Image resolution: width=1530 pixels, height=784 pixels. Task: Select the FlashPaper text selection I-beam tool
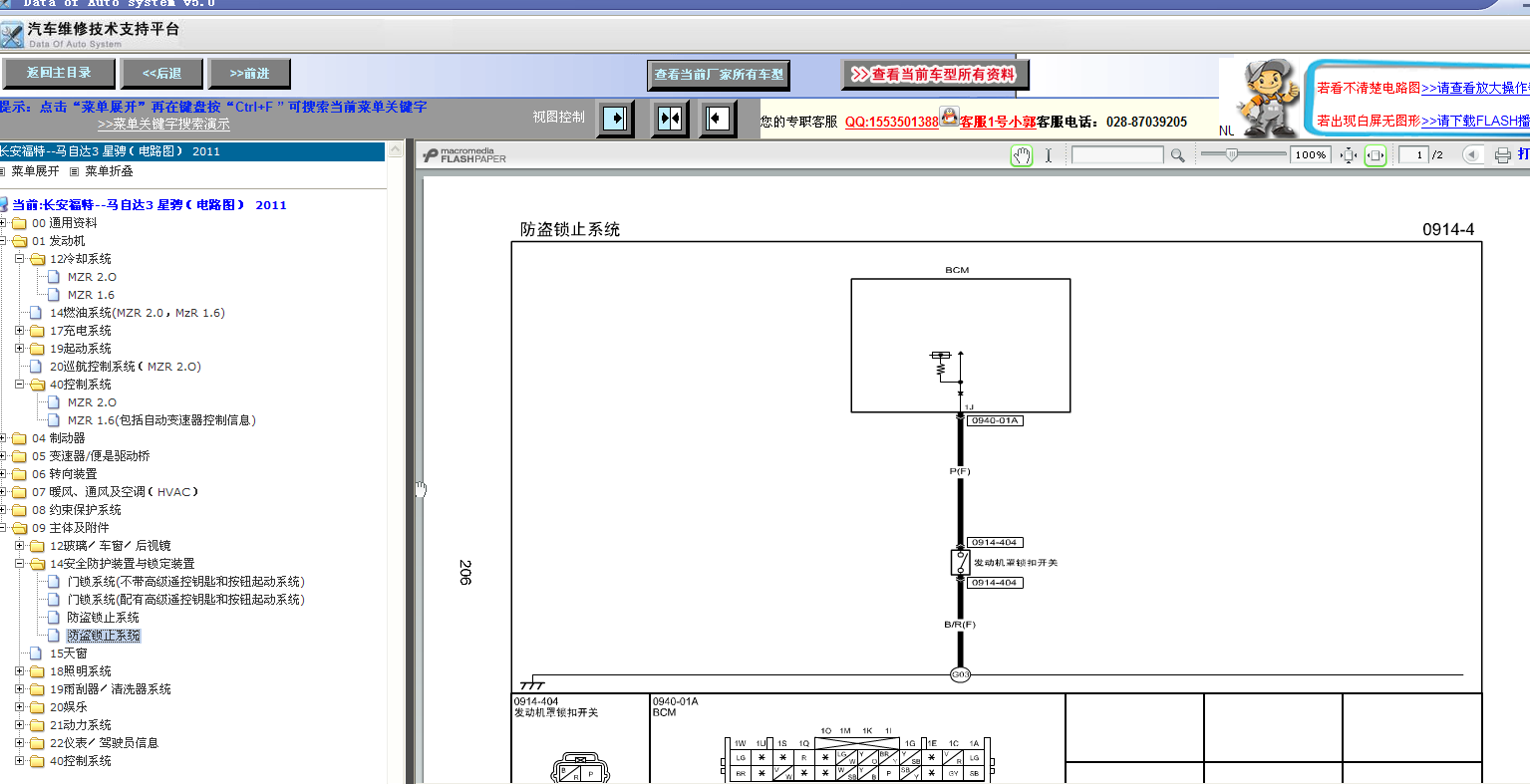(1049, 155)
